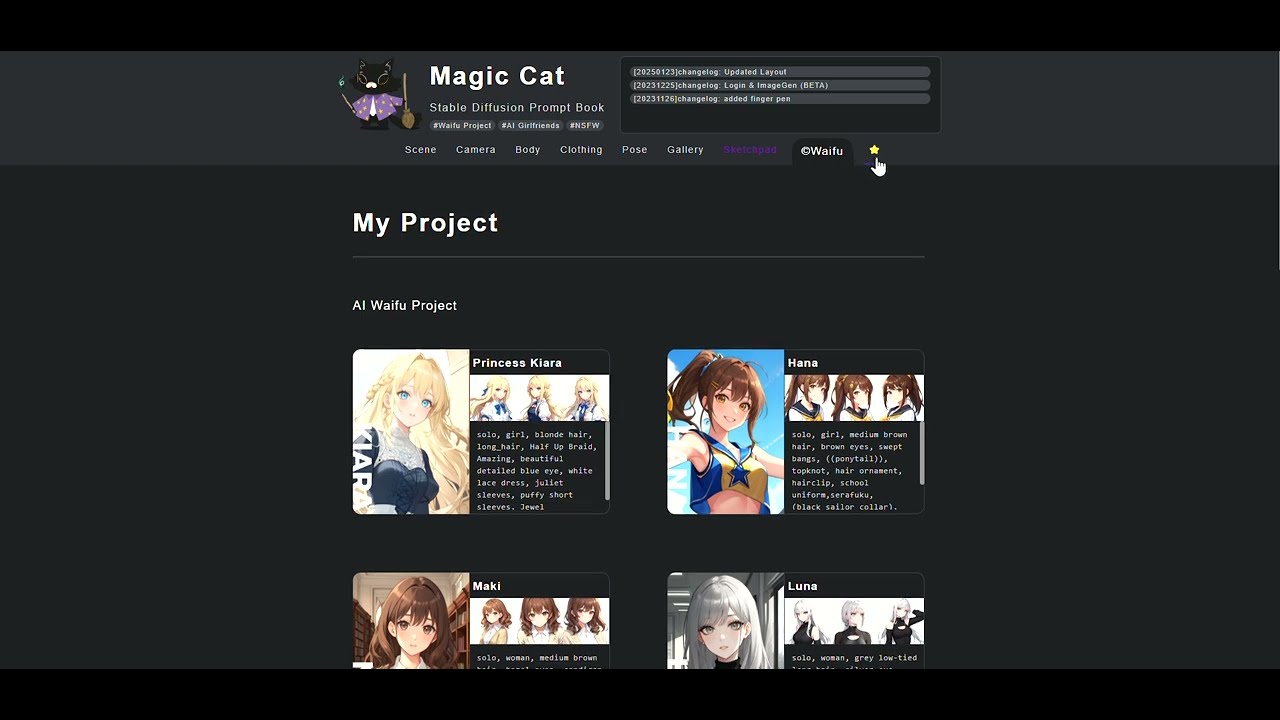1280x720 pixels.
Task: View Luna triple-pose preview strip
Action: click(x=854, y=621)
